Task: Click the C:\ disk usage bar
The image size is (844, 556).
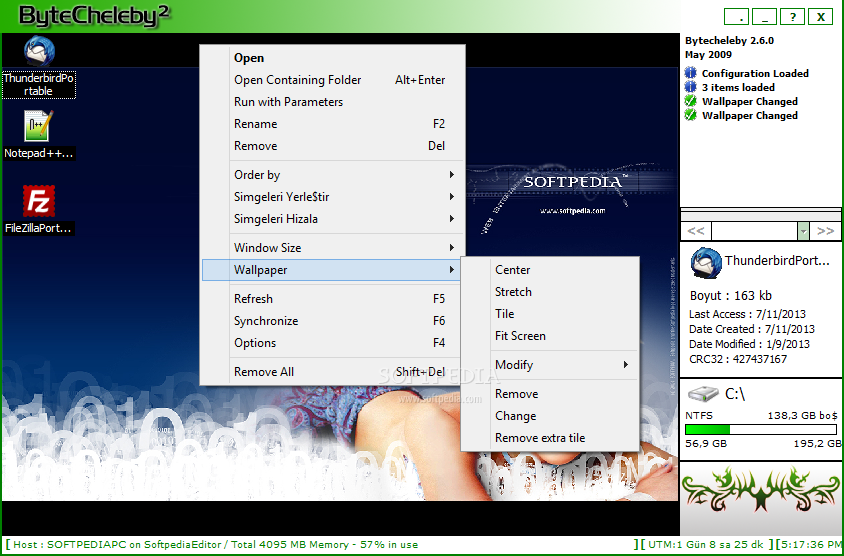Action: (761, 430)
